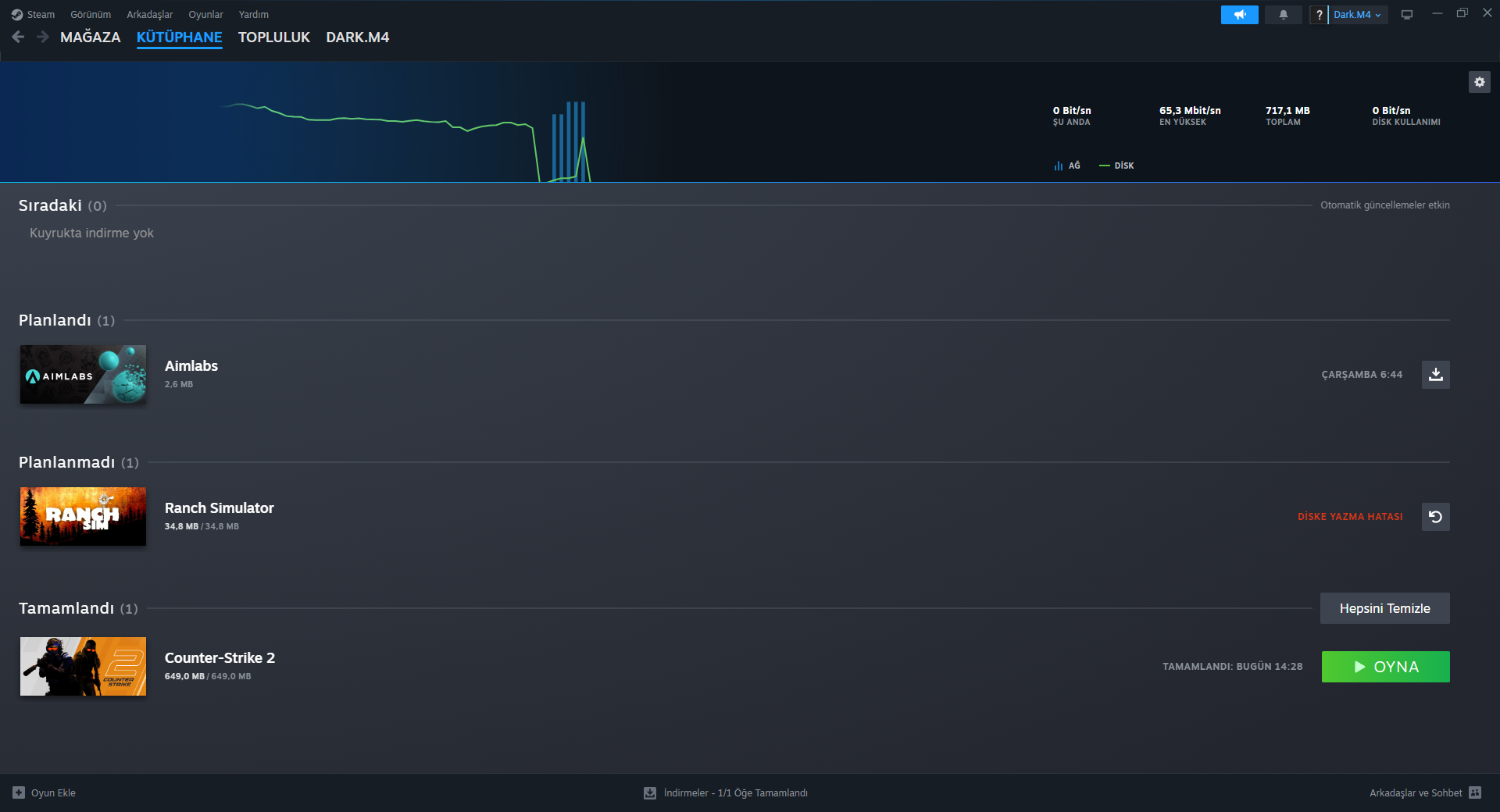
Task: Click the ÇARŞAMBA 6:44 schedule text
Action: pyautogui.click(x=1362, y=375)
